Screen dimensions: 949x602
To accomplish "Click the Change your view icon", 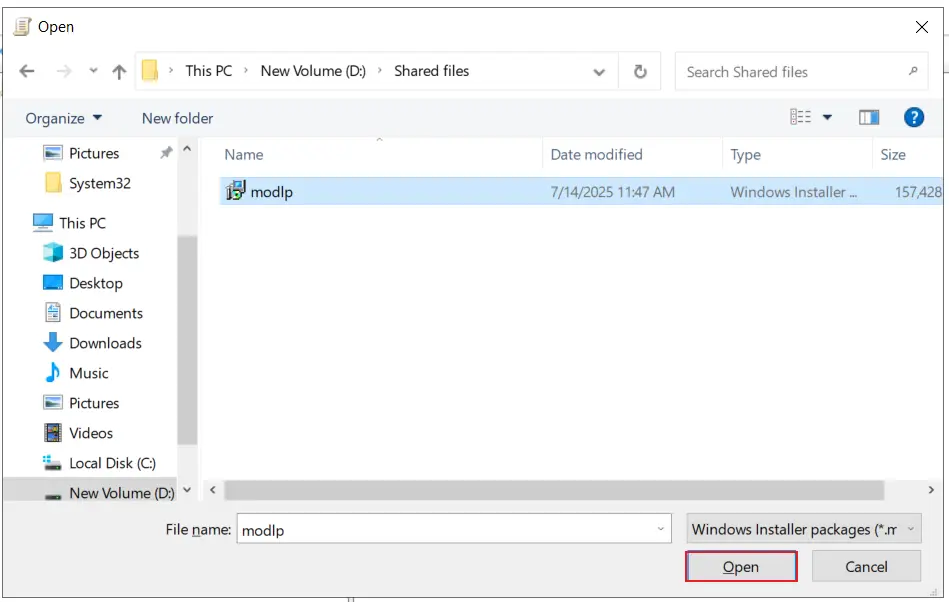I will 803,117.
